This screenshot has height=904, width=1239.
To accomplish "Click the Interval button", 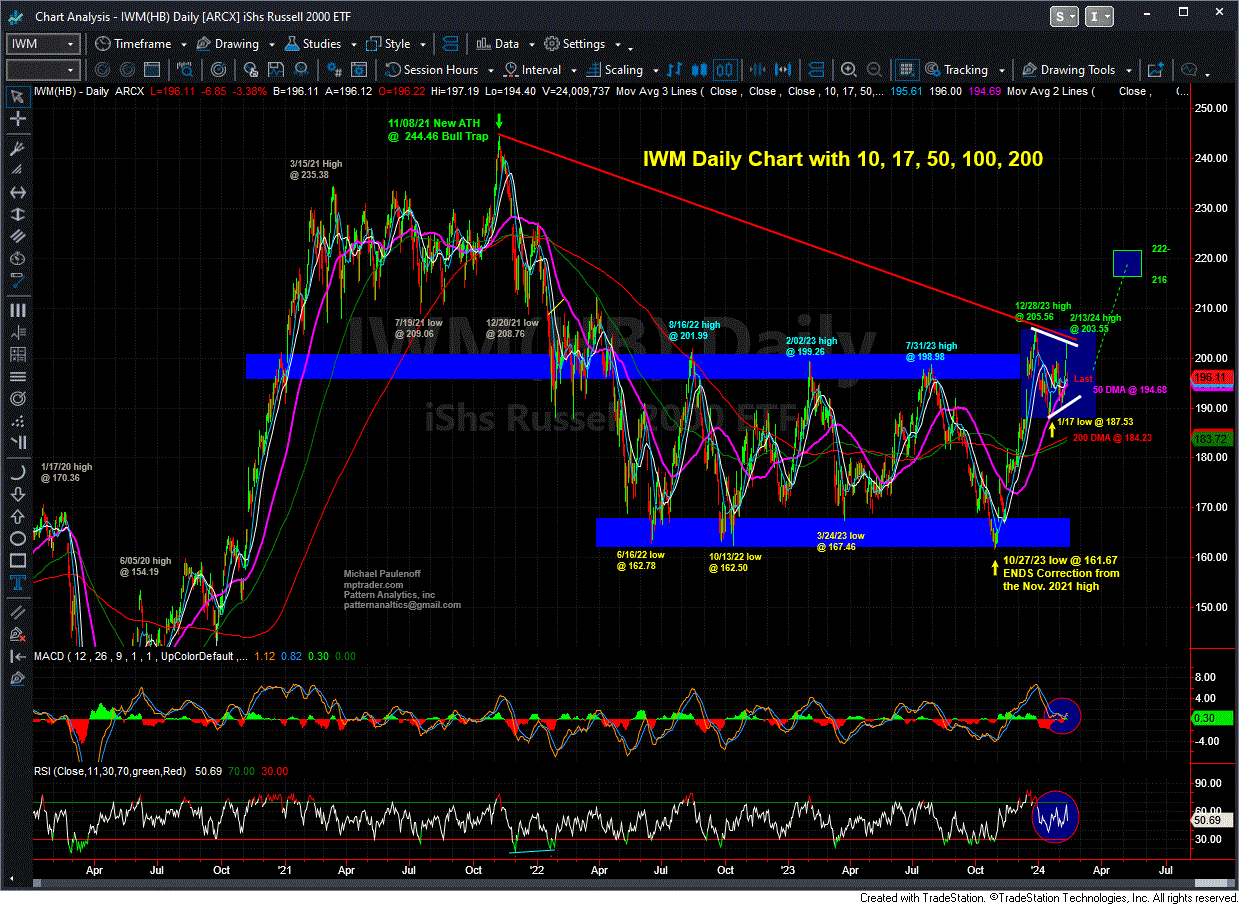I will coord(531,70).
